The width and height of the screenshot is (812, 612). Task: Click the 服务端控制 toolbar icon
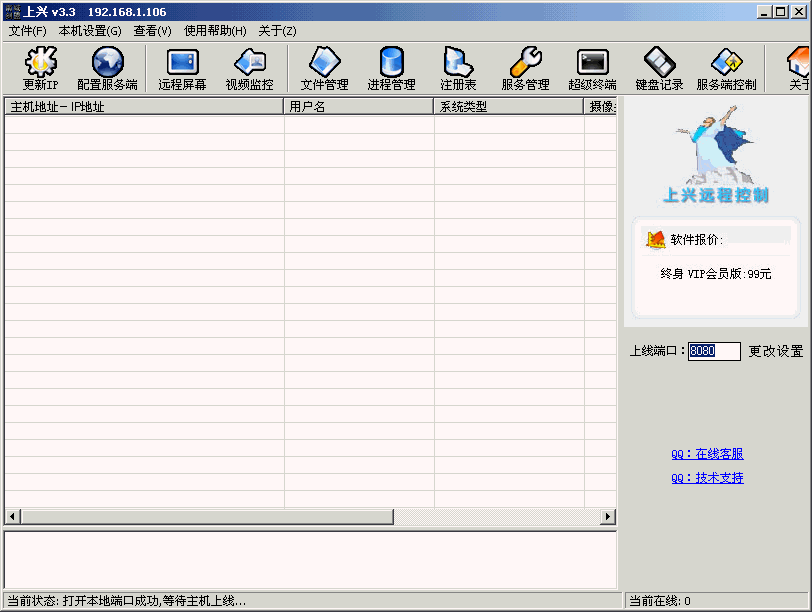(x=726, y=68)
